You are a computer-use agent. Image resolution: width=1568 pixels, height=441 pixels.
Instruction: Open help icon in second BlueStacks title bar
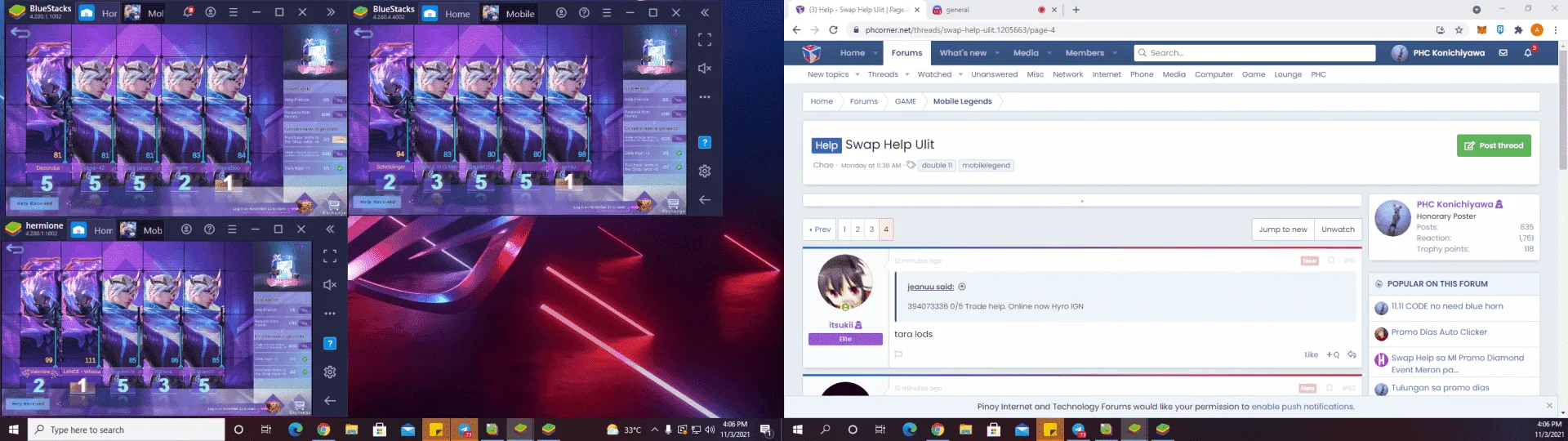584,12
